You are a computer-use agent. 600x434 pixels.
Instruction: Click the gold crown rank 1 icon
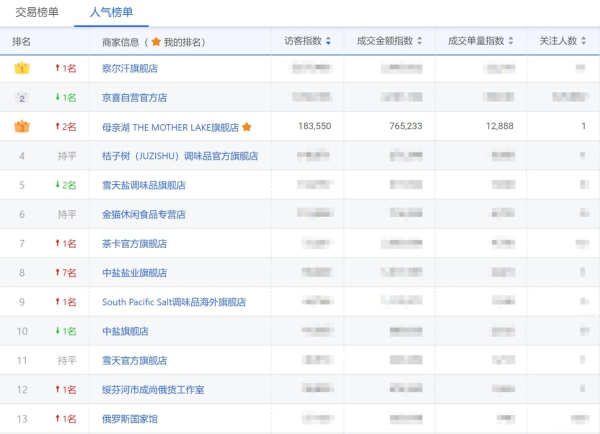[x=22, y=68]
